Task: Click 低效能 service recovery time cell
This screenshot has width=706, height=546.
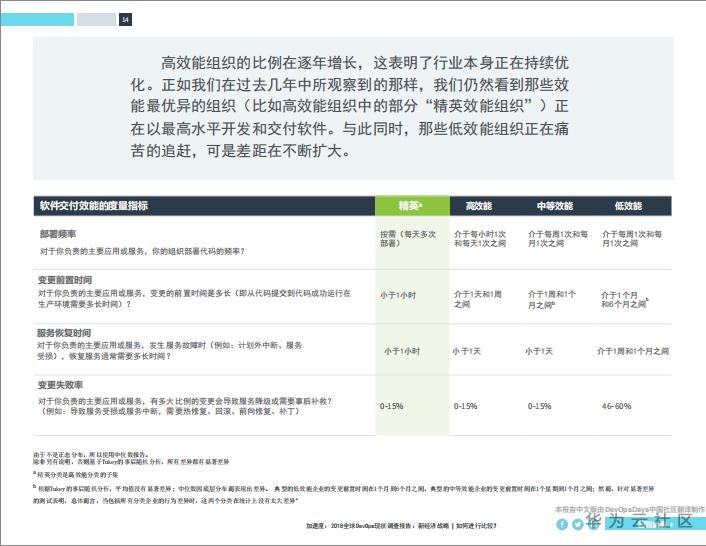Action: (633, 351)
